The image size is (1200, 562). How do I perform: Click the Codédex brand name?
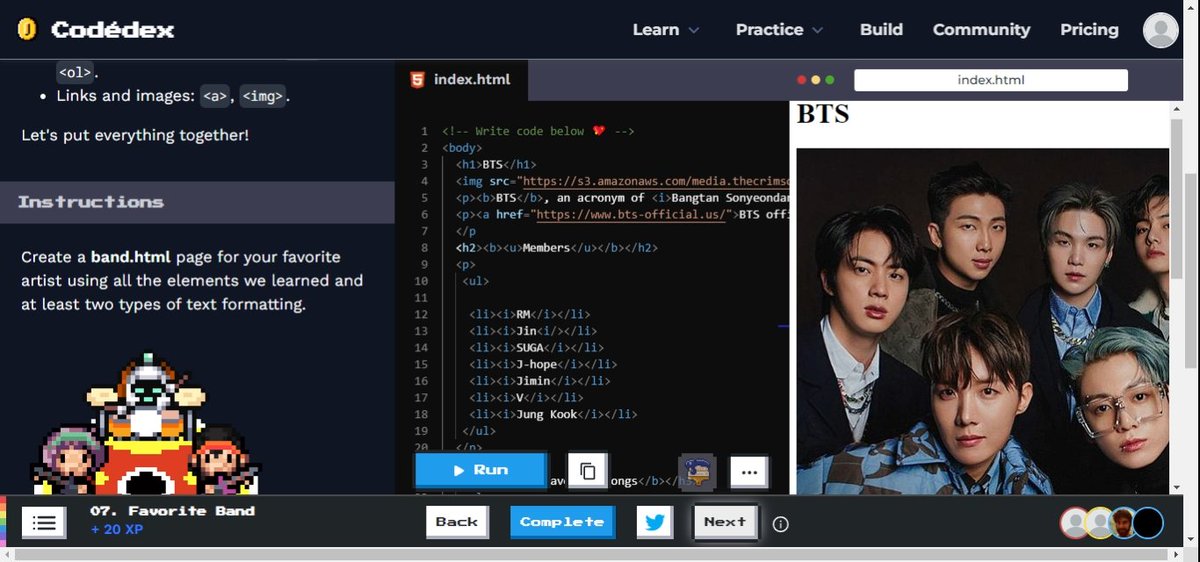pyautogui.click(x=112, y=30)
